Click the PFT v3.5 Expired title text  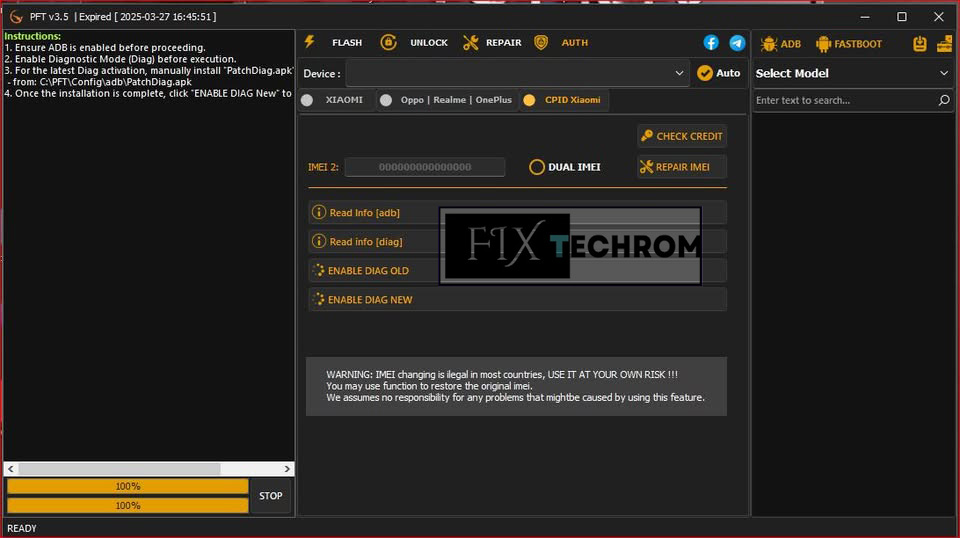point(123,17)
